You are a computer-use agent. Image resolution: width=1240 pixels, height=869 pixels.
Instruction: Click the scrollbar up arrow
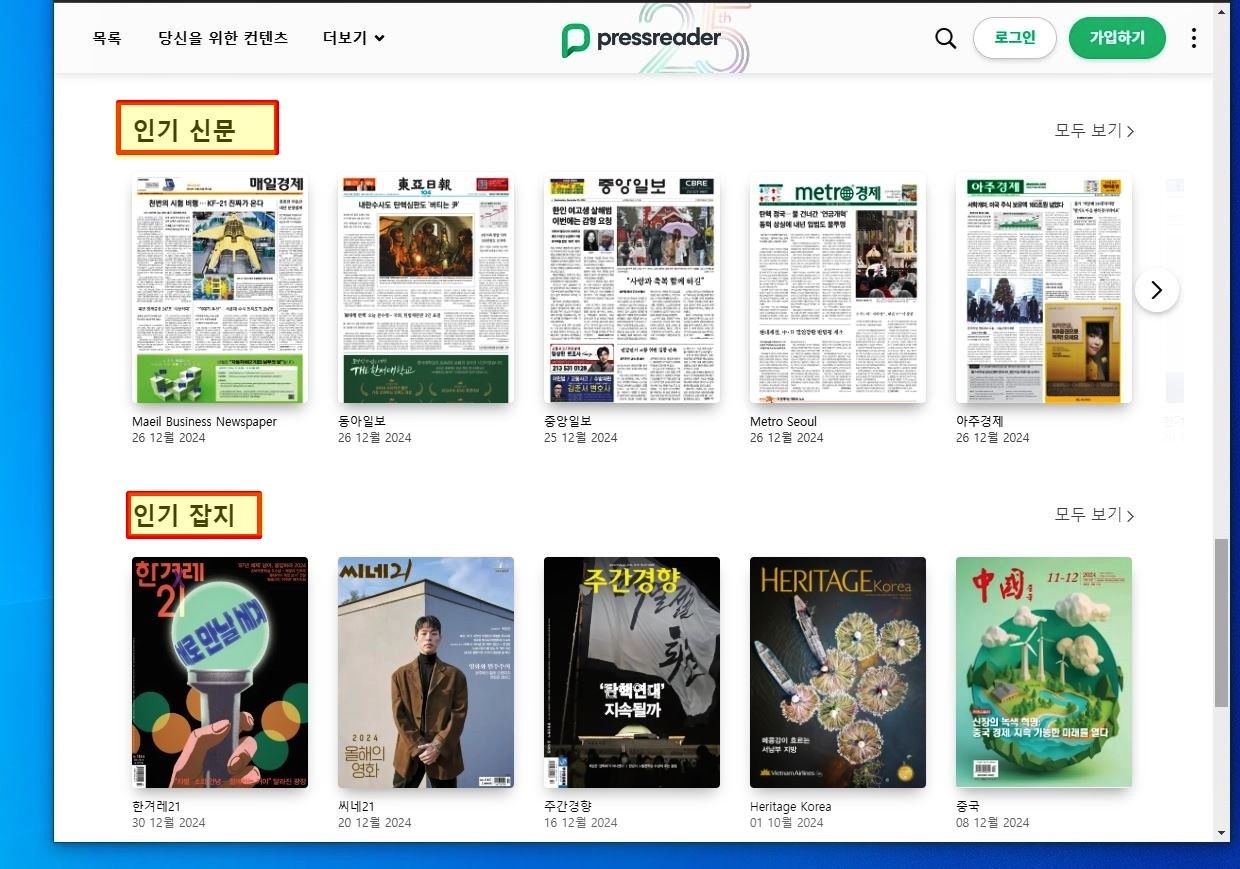click(x=1221, y=10)
